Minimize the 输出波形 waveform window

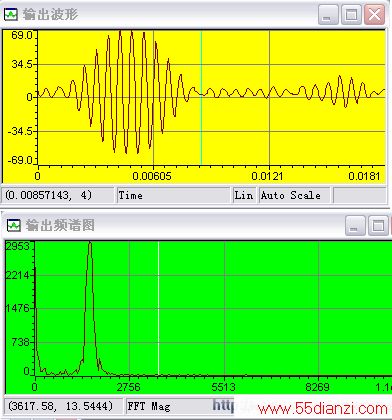[x=328, y=15]
